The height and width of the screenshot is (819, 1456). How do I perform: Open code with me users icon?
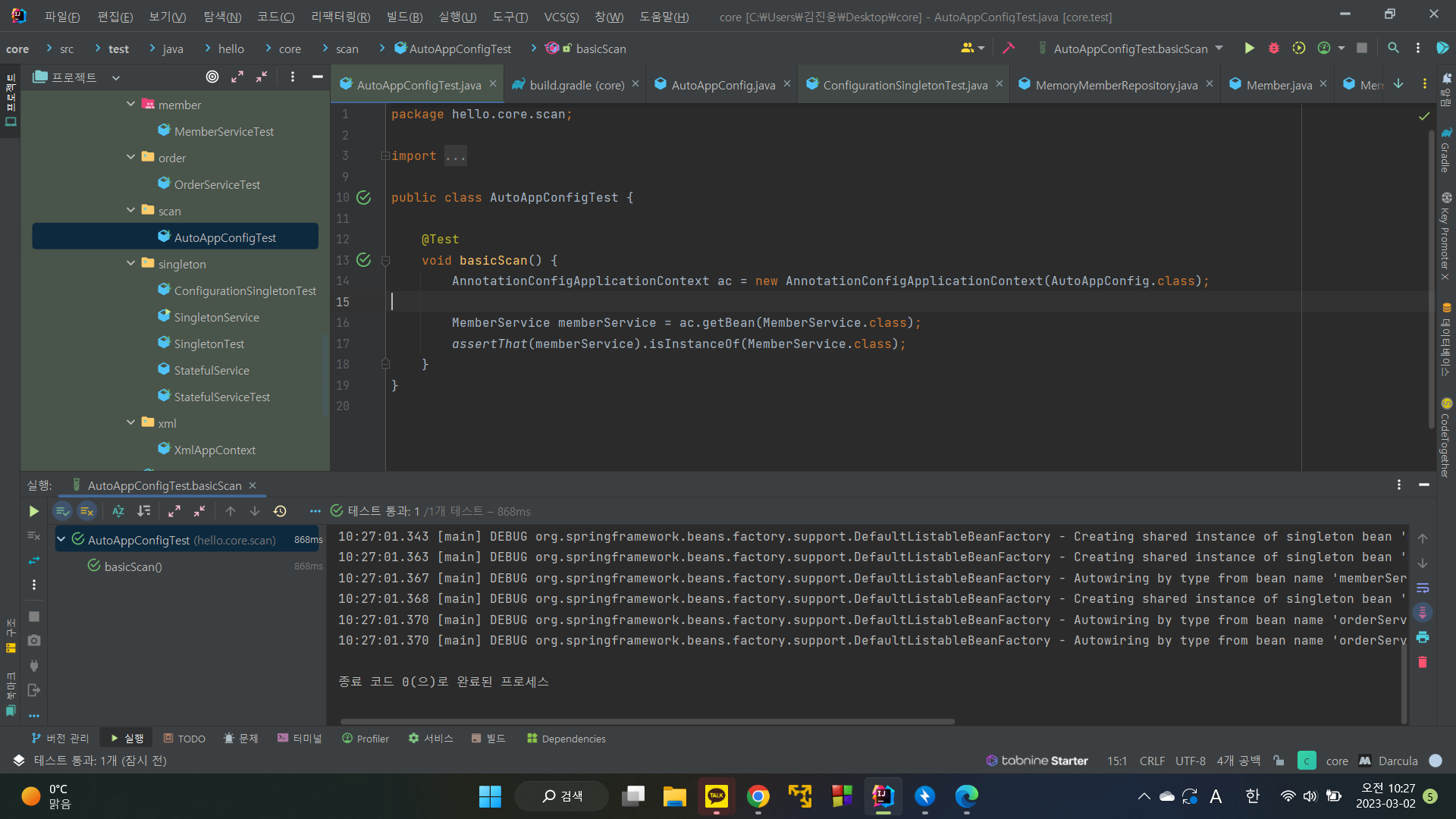click(972, 49)
